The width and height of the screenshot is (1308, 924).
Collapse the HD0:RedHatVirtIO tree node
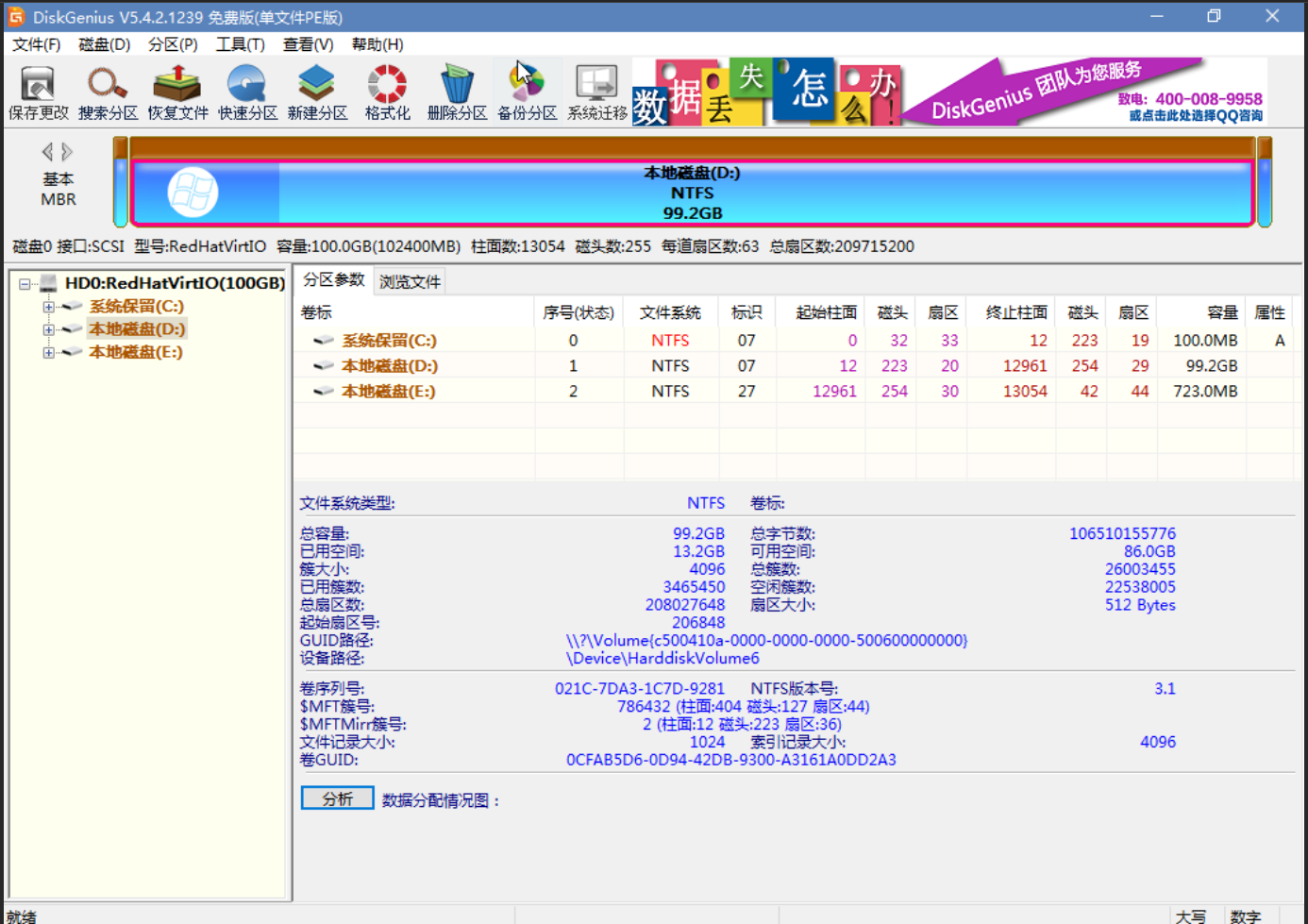pos(25,283)
